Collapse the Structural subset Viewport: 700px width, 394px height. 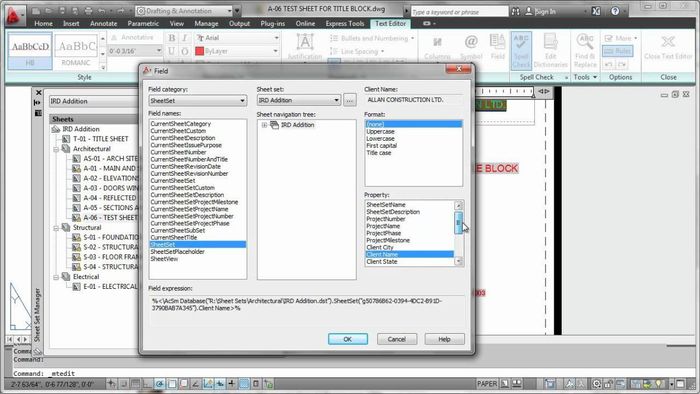pyautogui.click(x=56, y=228)
